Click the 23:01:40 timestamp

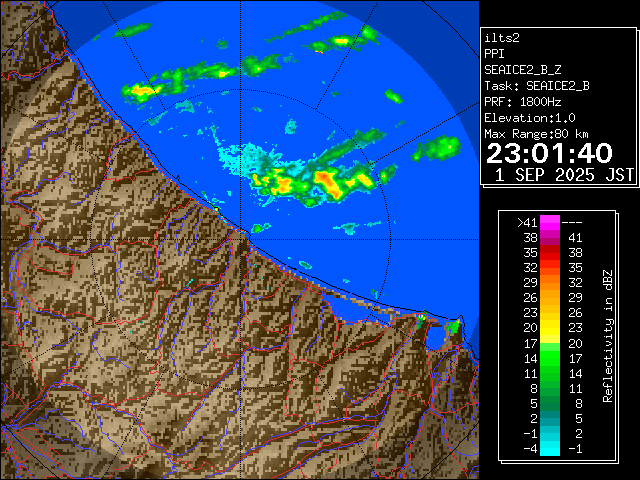pos(549,153)
